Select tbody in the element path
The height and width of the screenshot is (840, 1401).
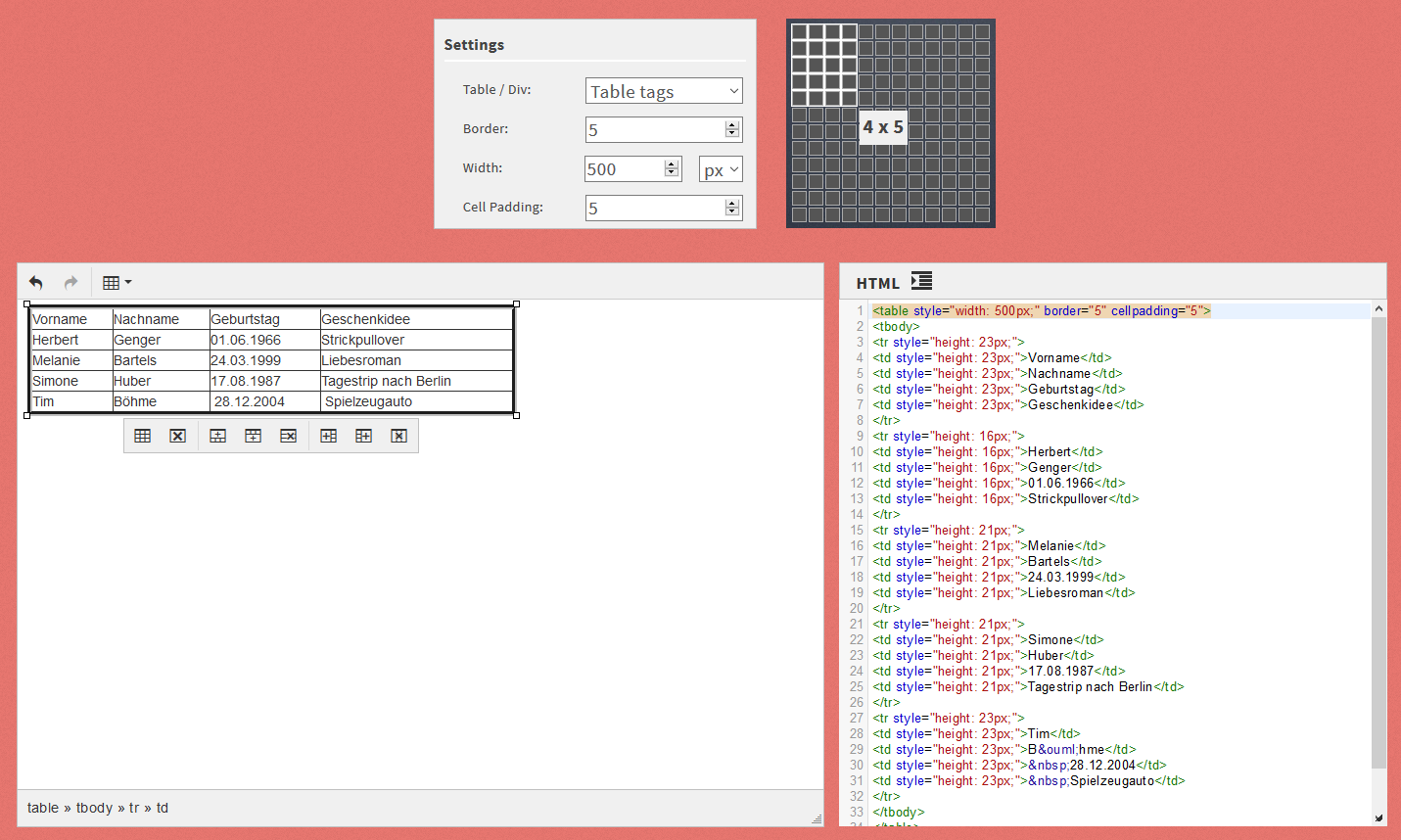tap(94, 808)
